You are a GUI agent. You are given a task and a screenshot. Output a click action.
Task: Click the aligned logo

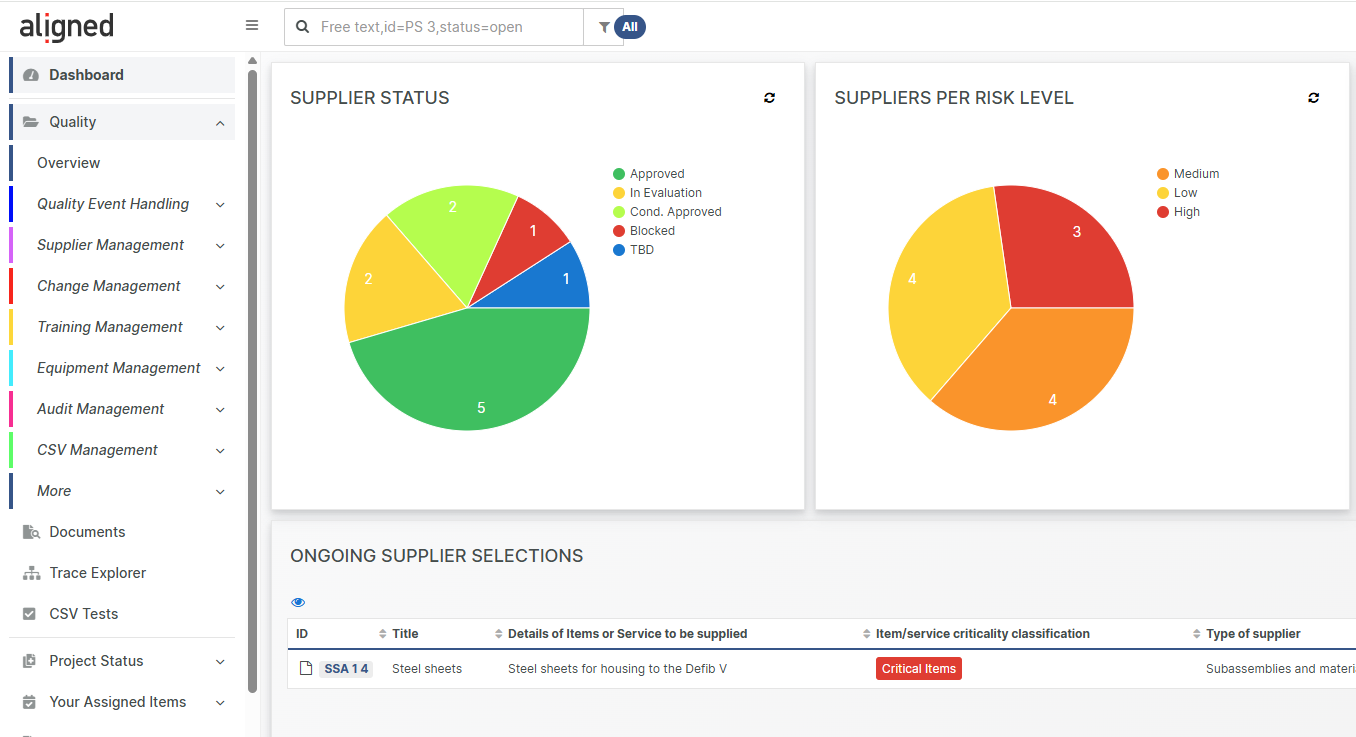[66, 27]
